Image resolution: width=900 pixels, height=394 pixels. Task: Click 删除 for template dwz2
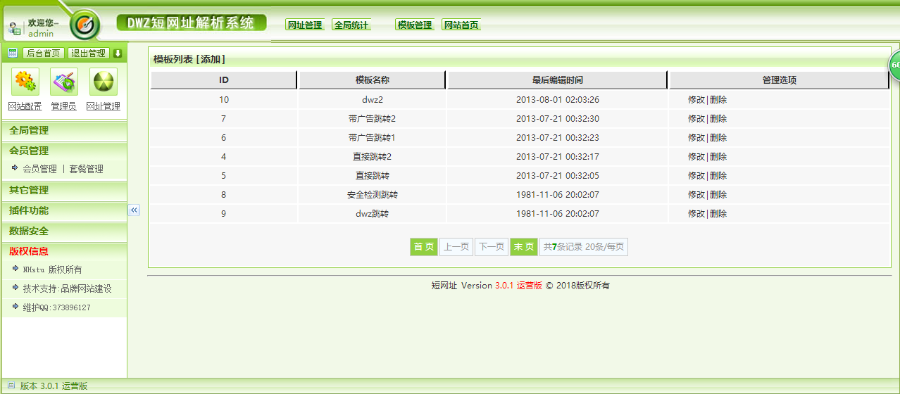(x=719, y=99)
